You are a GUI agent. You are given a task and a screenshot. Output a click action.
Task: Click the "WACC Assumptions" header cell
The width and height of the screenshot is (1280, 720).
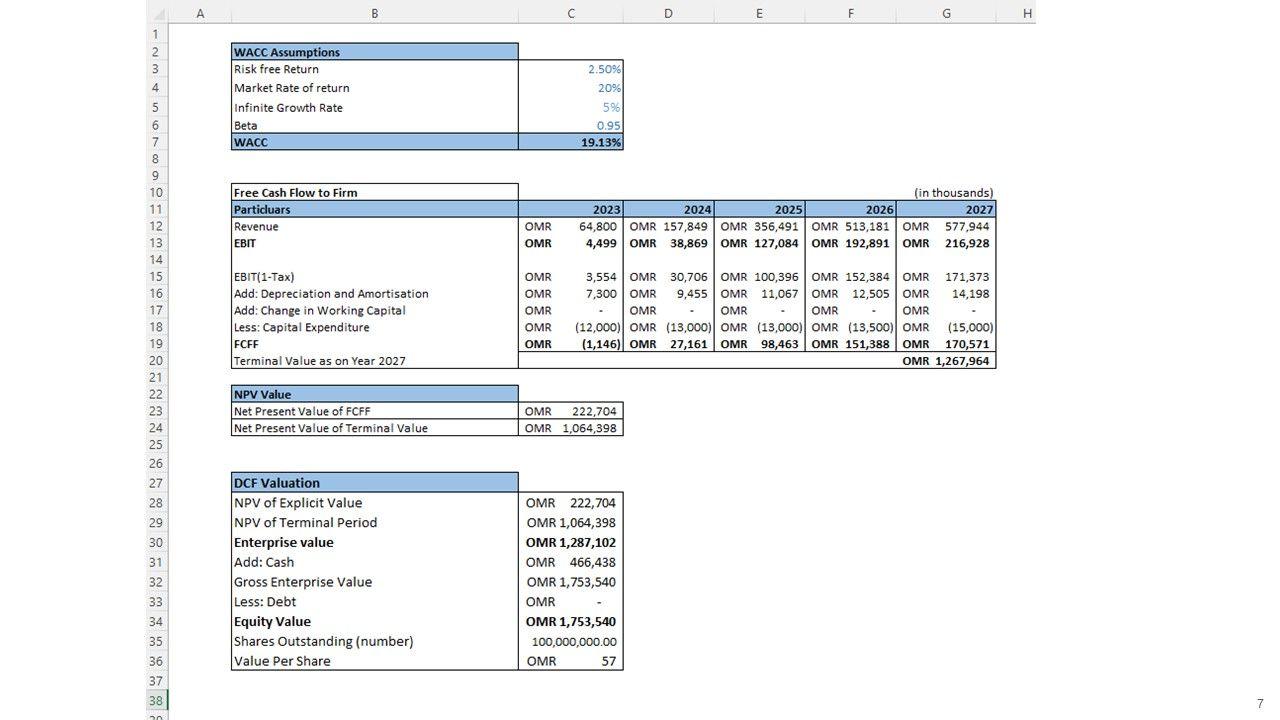[374, 52]
